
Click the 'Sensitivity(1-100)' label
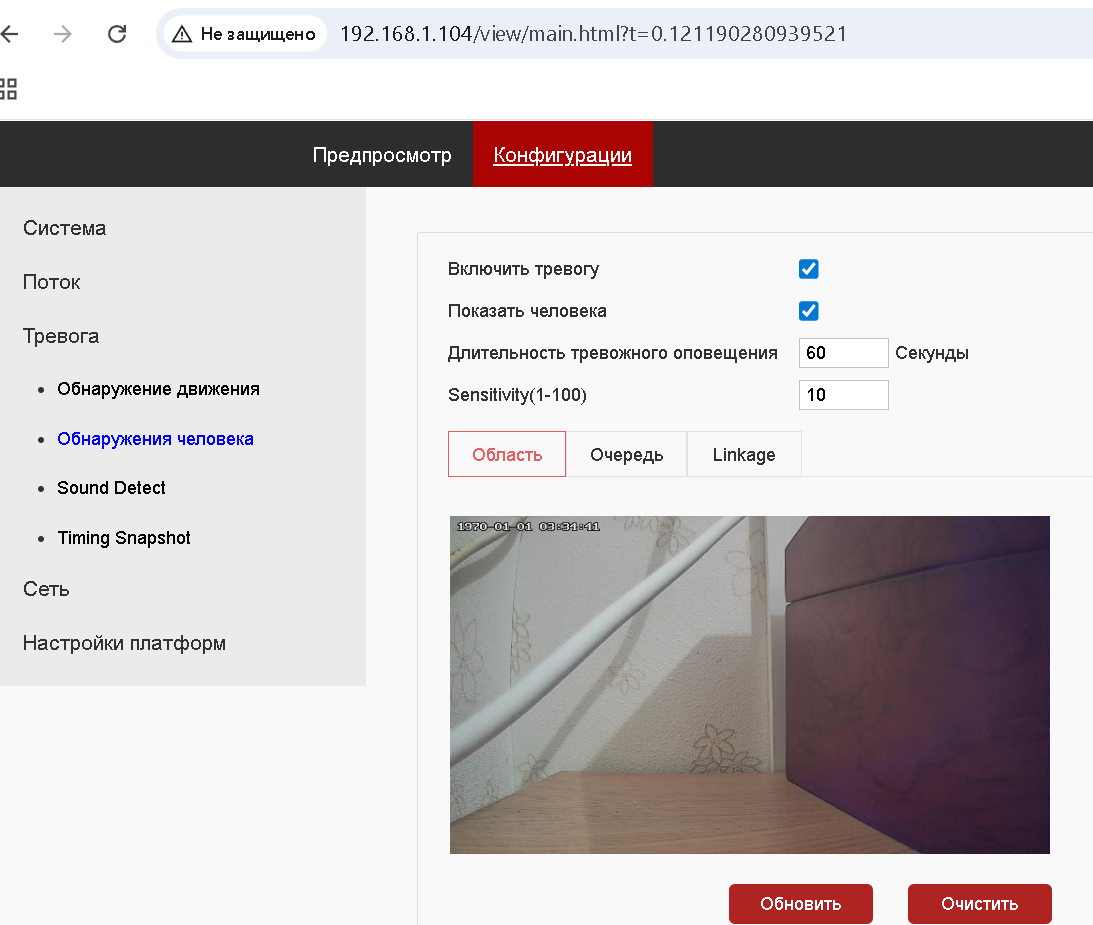[517, 395]
